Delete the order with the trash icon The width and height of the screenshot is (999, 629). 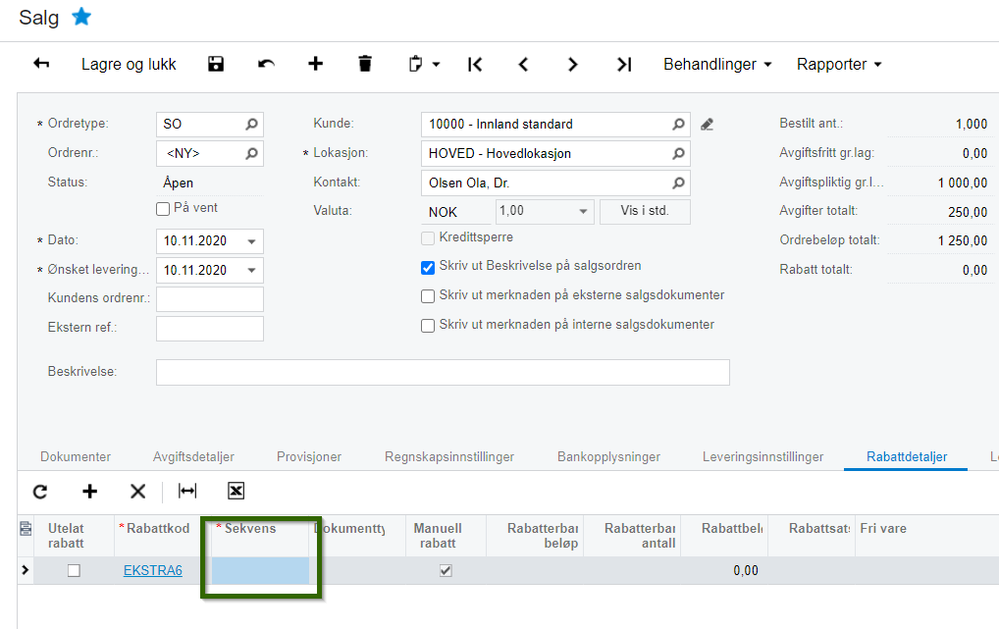365,64
